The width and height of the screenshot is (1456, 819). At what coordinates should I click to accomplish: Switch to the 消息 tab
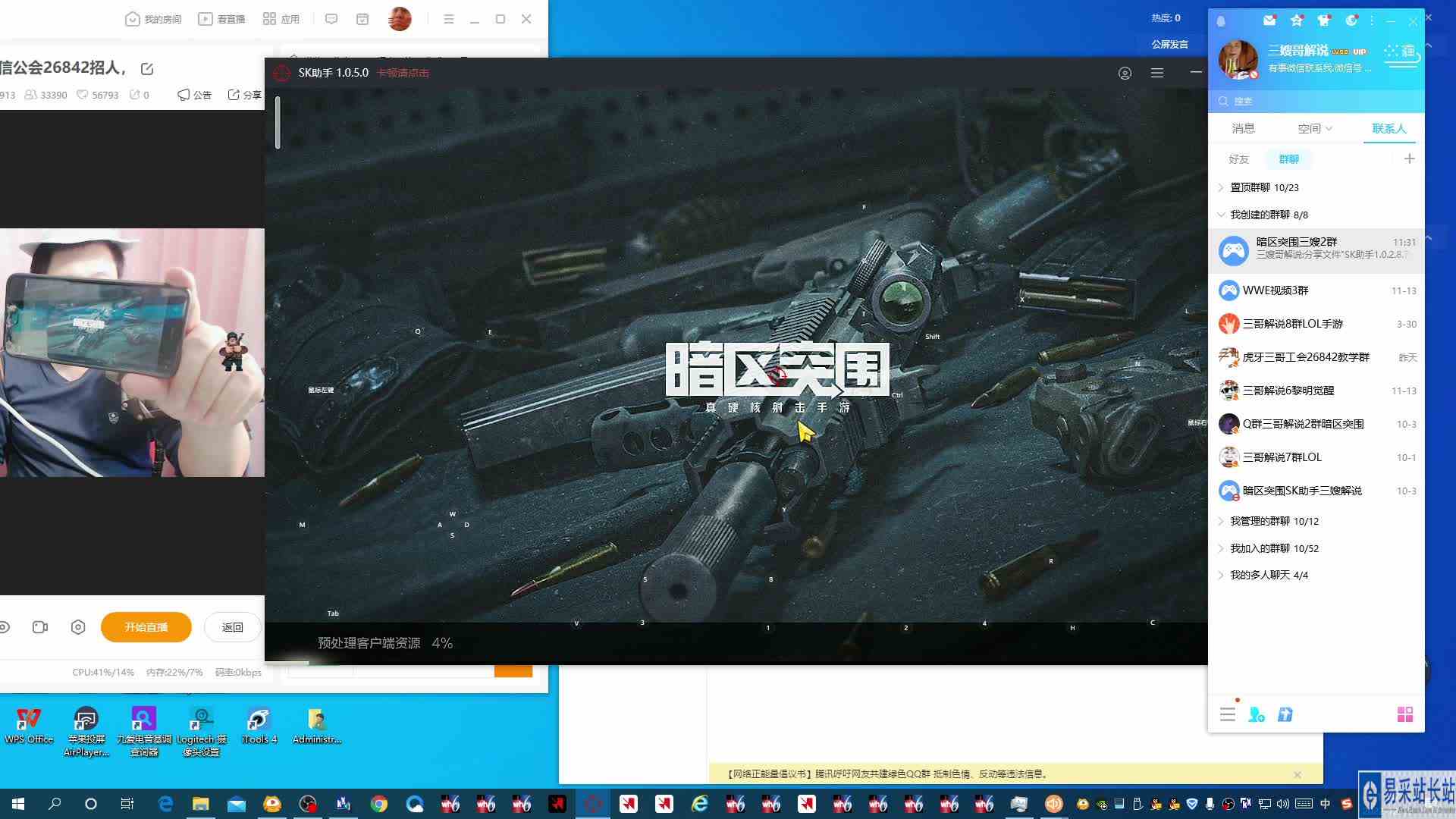[1243, 128]
